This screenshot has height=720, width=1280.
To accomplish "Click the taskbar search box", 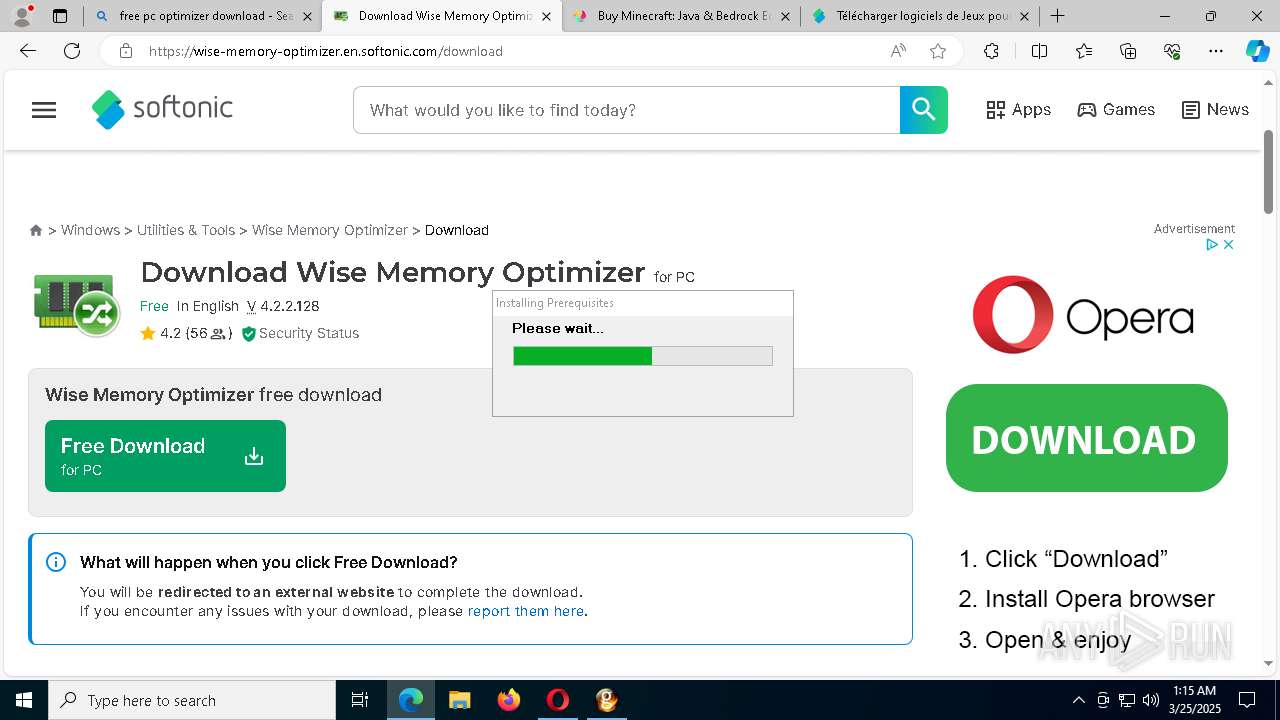I will (x=192, y=700).
